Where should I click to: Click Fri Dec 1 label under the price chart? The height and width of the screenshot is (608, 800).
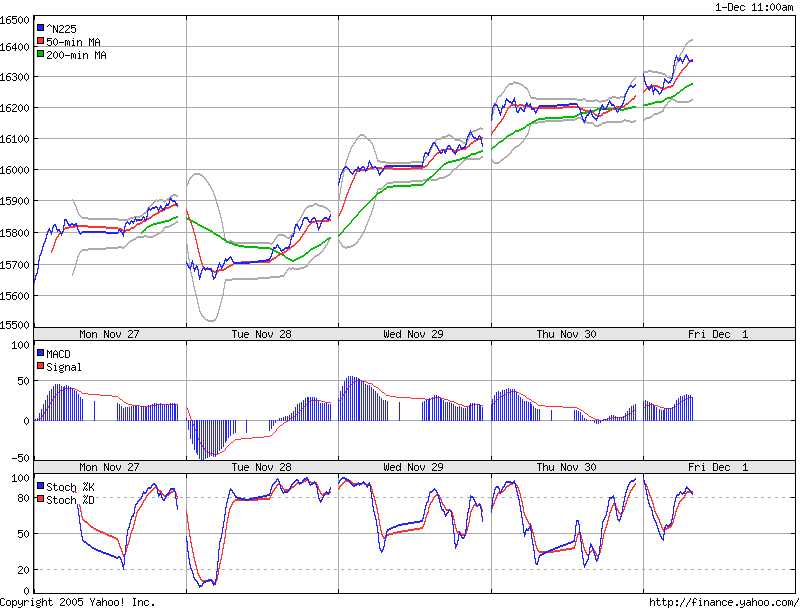(x=718, y=334)
